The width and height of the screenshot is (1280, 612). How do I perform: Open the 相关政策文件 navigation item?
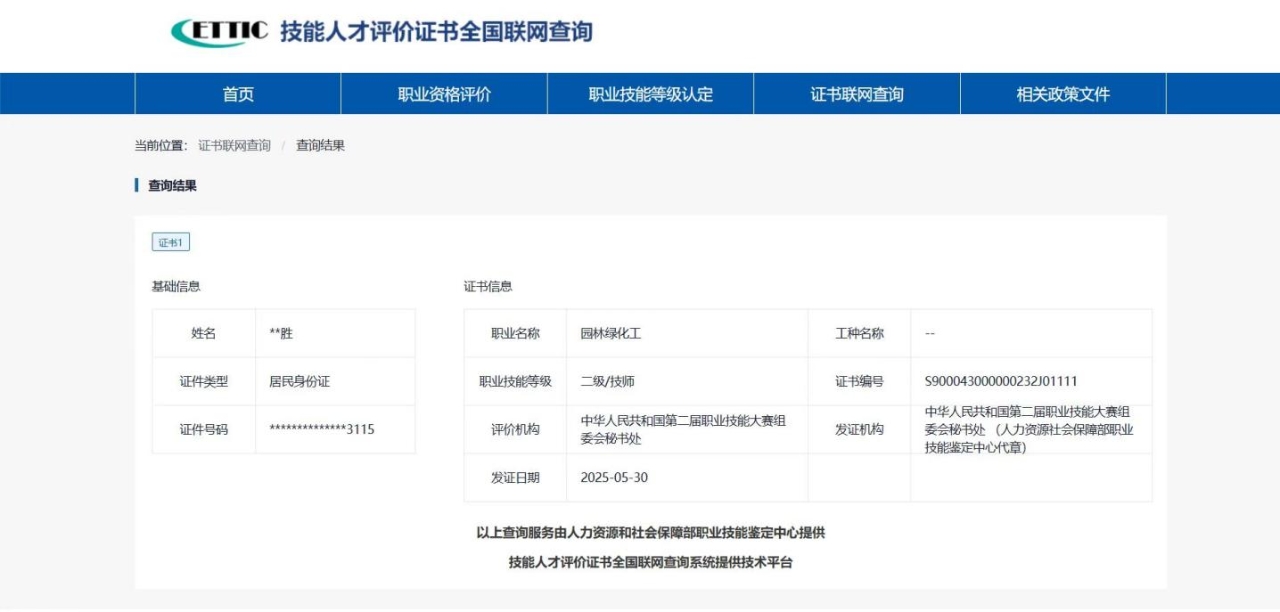click(1063, 94)
